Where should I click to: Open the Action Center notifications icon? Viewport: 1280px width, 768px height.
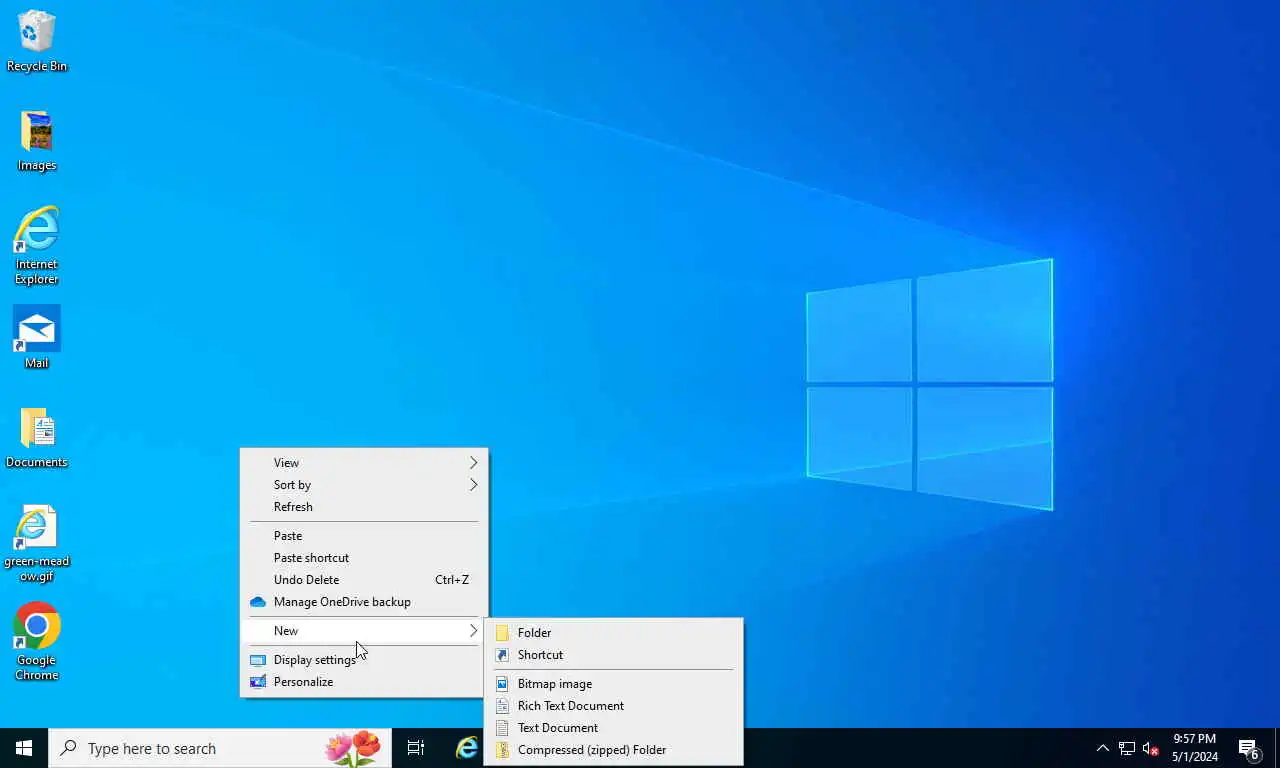(1249, 748)
